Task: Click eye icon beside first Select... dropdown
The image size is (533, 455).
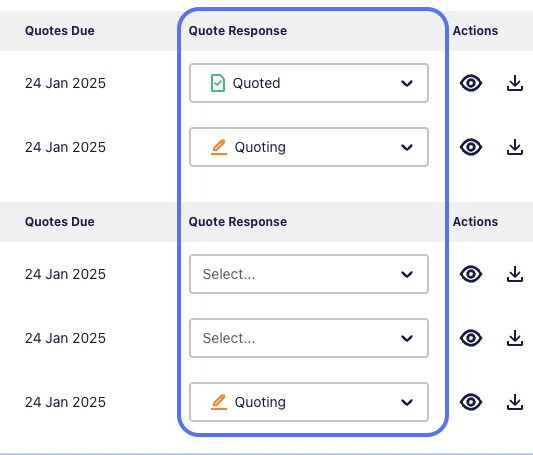Action: click(x=471, y=274)
